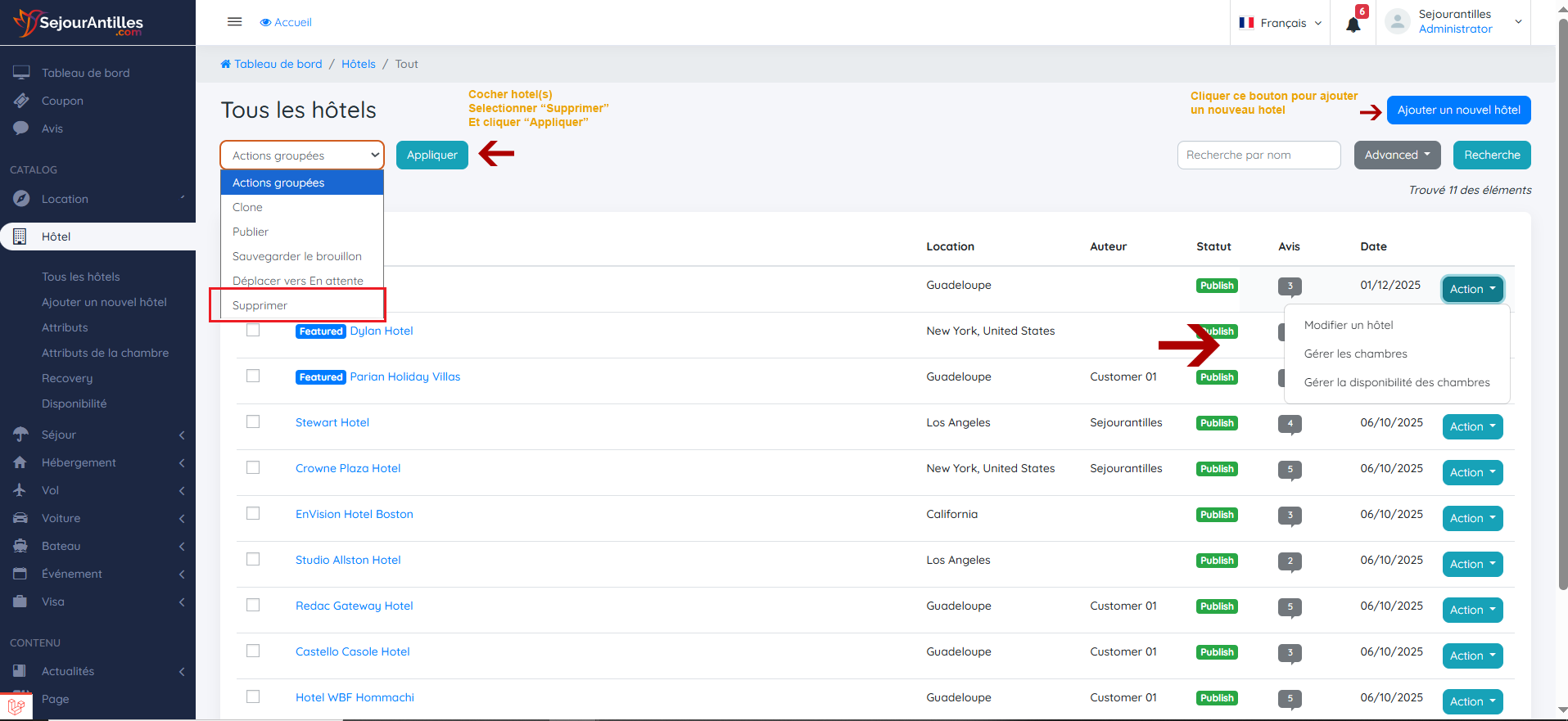Click the Vol airplane icon
Viewport: 1568px width, 721px height.
click(20, 490)
